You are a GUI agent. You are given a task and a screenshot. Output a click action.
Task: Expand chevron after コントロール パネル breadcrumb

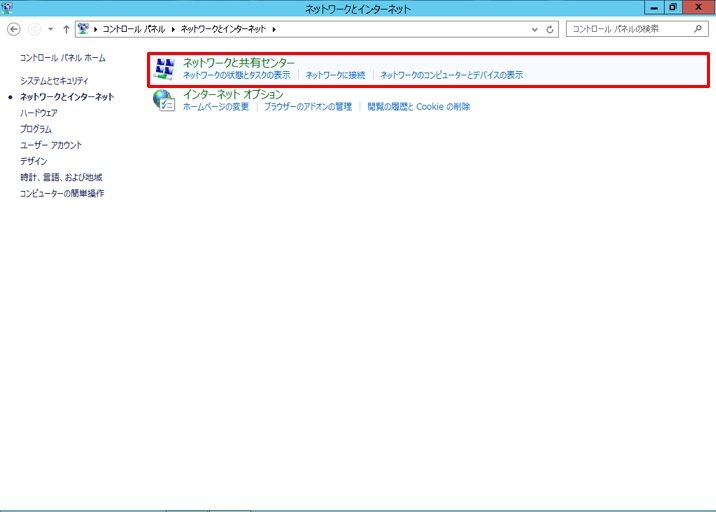pos(175,30)
